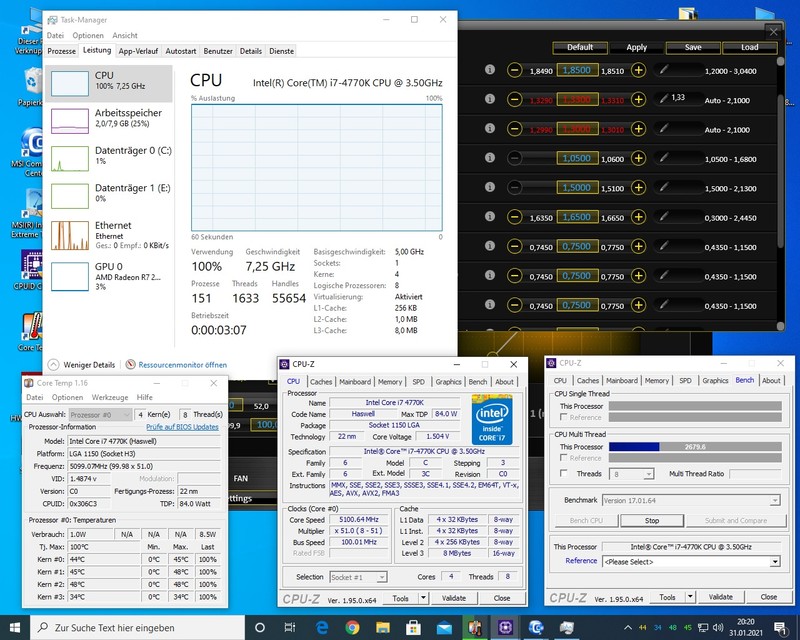This screenshot has height=640, width=800.
Task: Click the 0,7500 value in first 0,7450 row
Action: click(x=577, y=247)
